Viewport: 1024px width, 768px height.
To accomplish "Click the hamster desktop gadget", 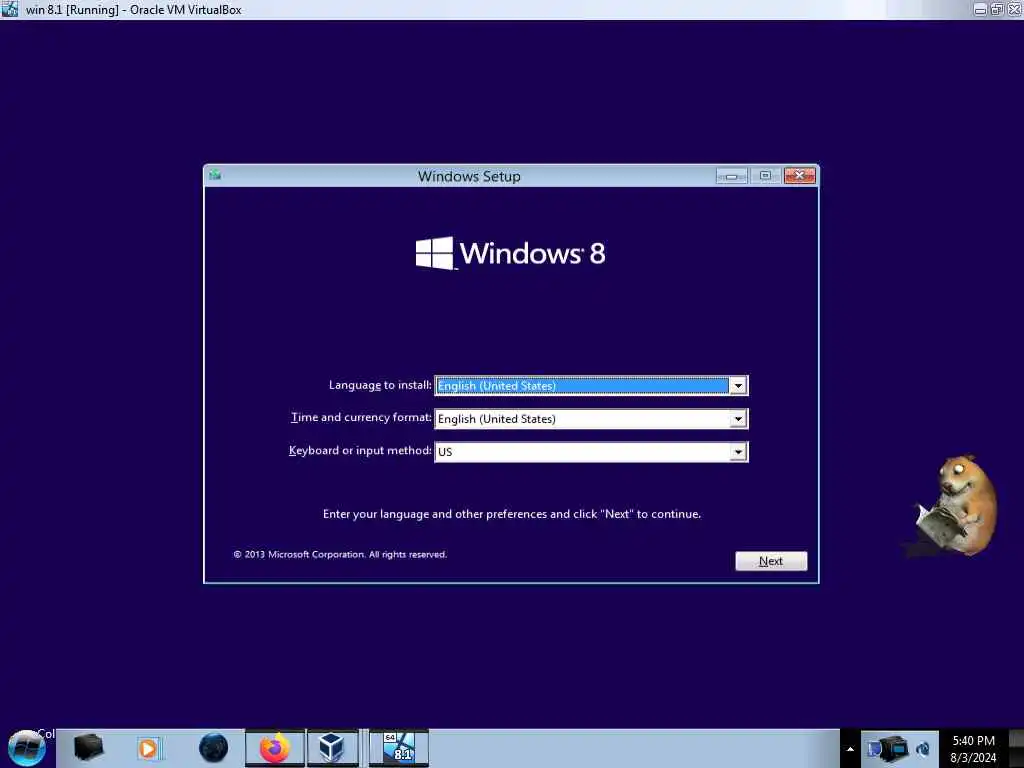I will [x=955, y=506].
